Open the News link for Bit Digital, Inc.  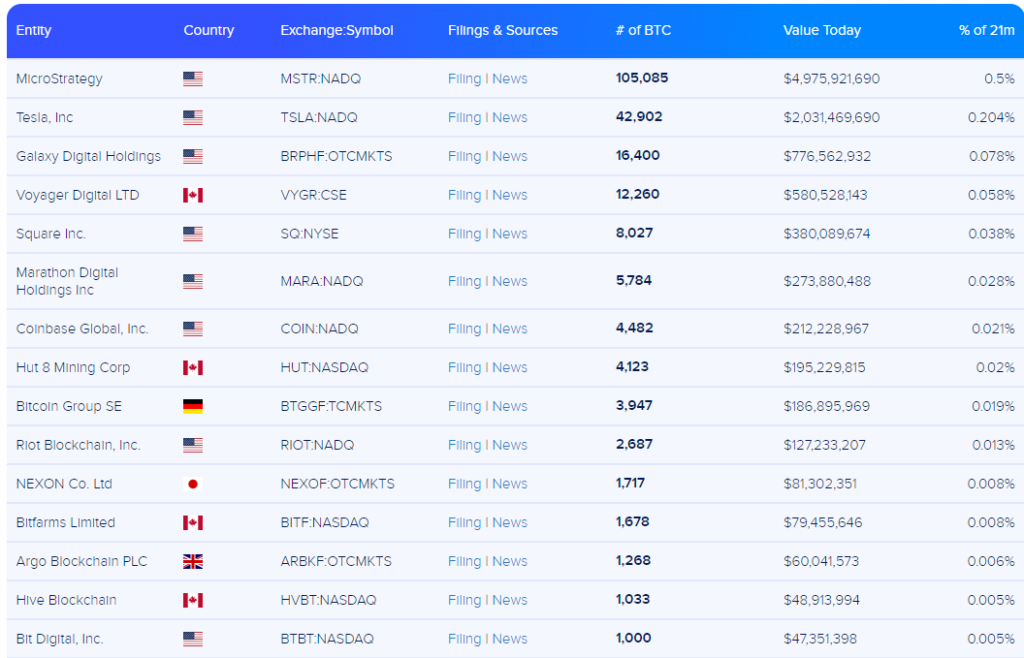point(513,639)
